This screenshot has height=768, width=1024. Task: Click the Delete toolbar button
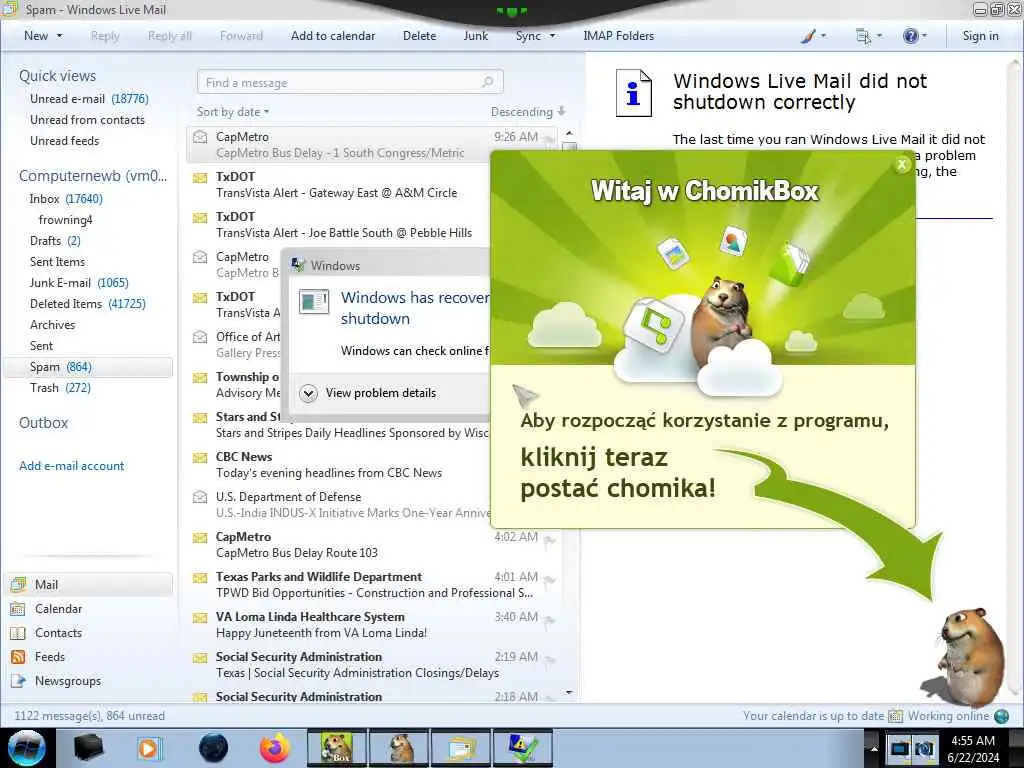419,36
